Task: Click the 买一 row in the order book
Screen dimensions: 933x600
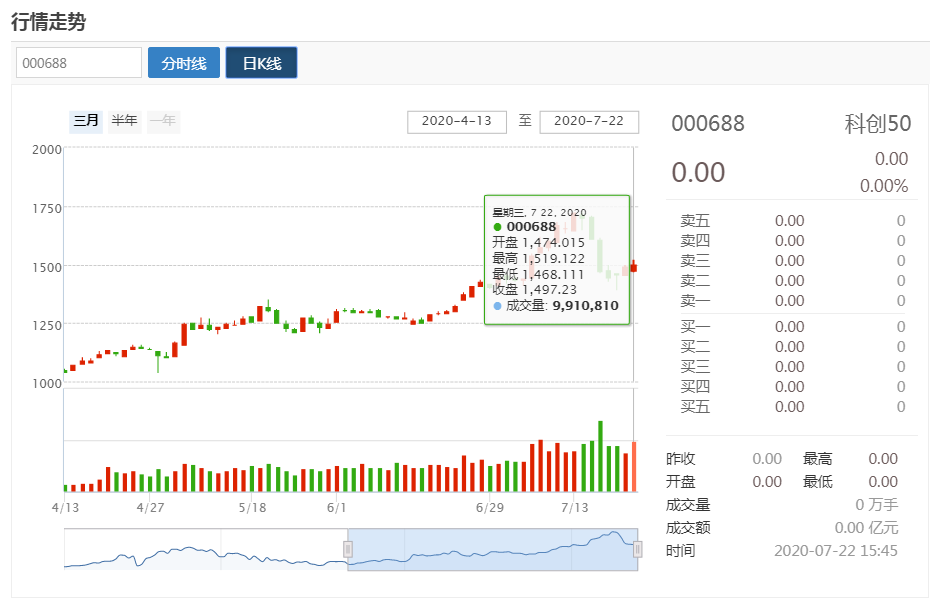Action: [x=790, y=327]
